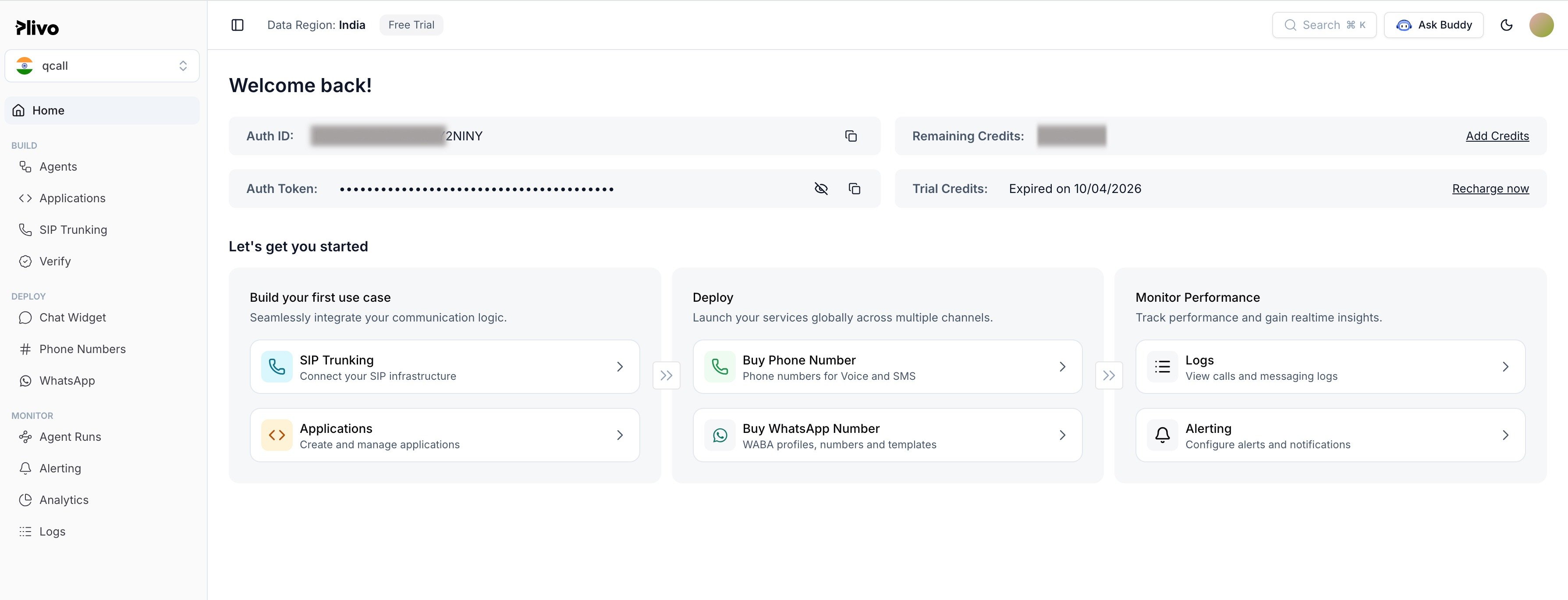Image resolution: width=1568 pixels, height=600 pixels.
Task: Click the Applications card code icon
Action: coord(277,435)
